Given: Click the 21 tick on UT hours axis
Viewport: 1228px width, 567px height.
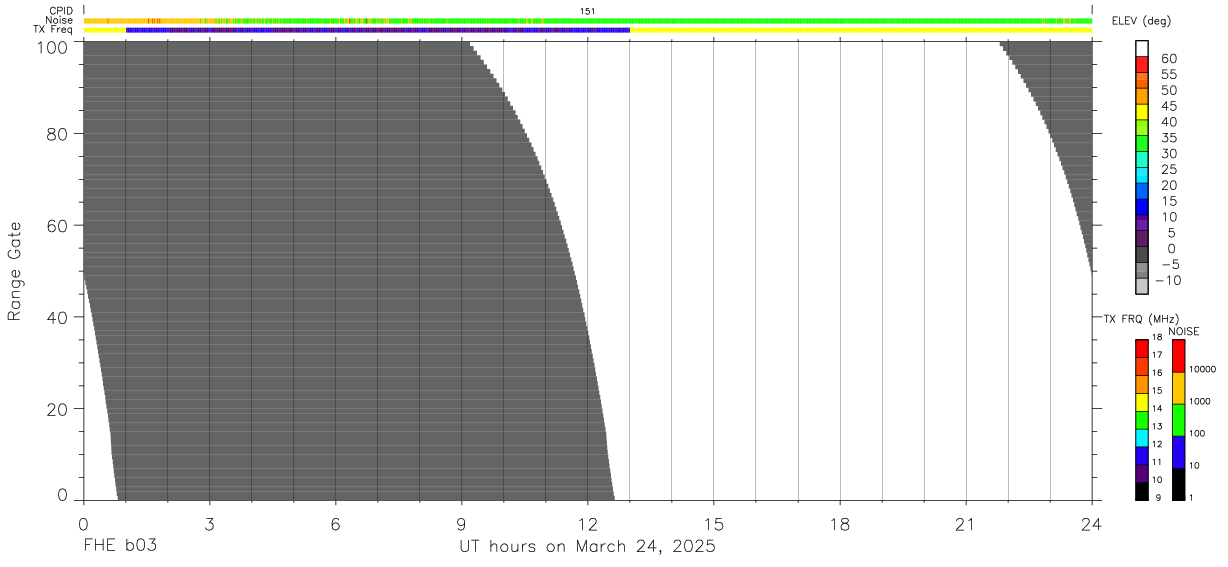Looking at the screenshot, I should (965, 523).
